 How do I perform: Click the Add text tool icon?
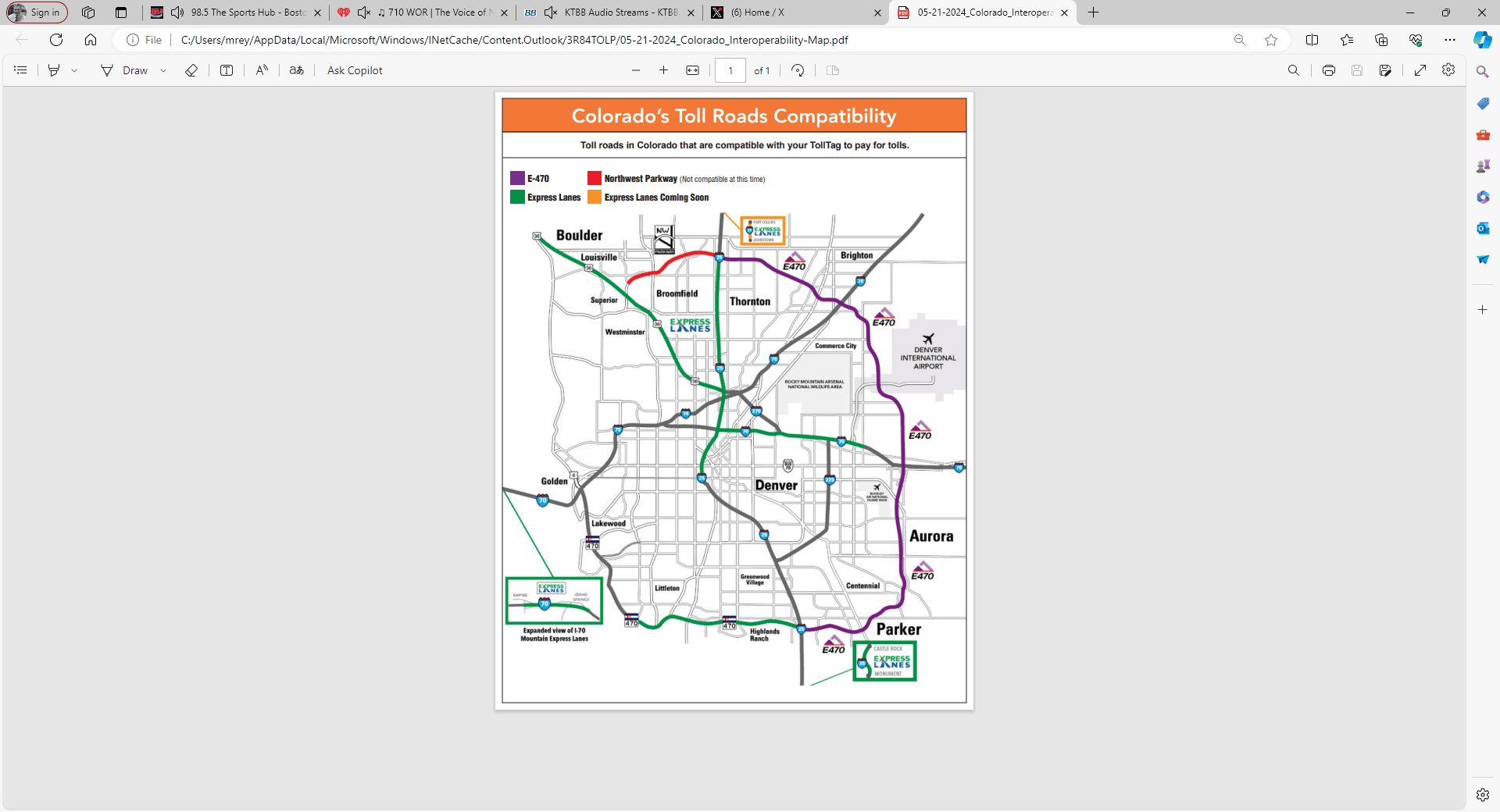(x=227, y=70)
